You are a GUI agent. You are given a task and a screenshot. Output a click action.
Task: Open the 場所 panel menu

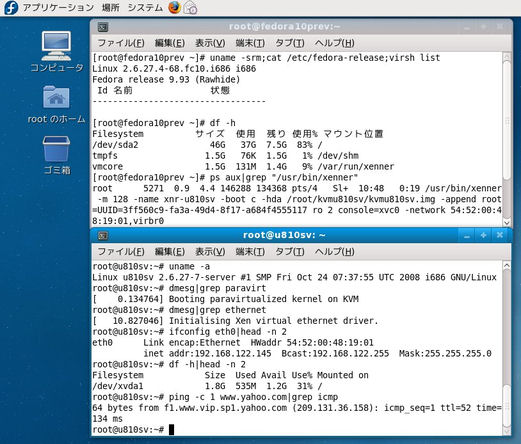point(111,7)
